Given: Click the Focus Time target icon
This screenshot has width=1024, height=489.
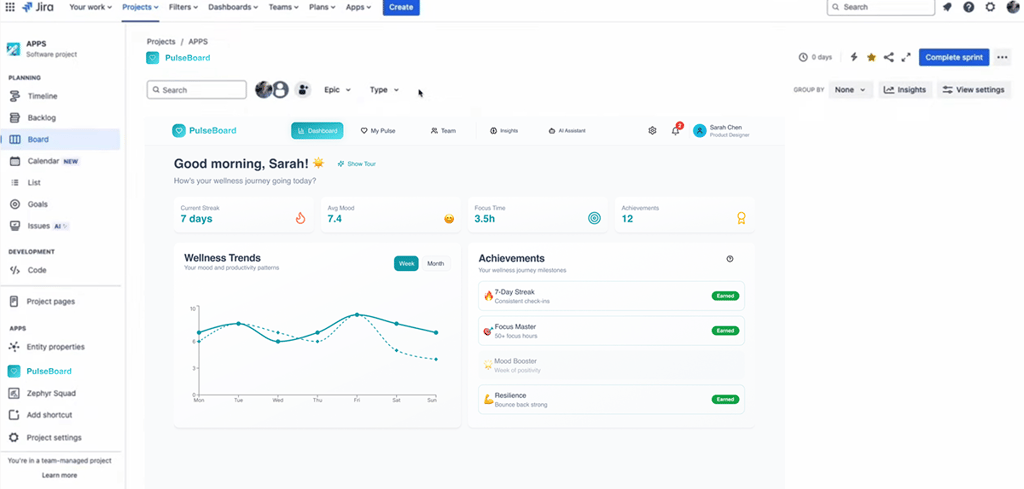Looking at the screenshot, I should pos(594,219).
